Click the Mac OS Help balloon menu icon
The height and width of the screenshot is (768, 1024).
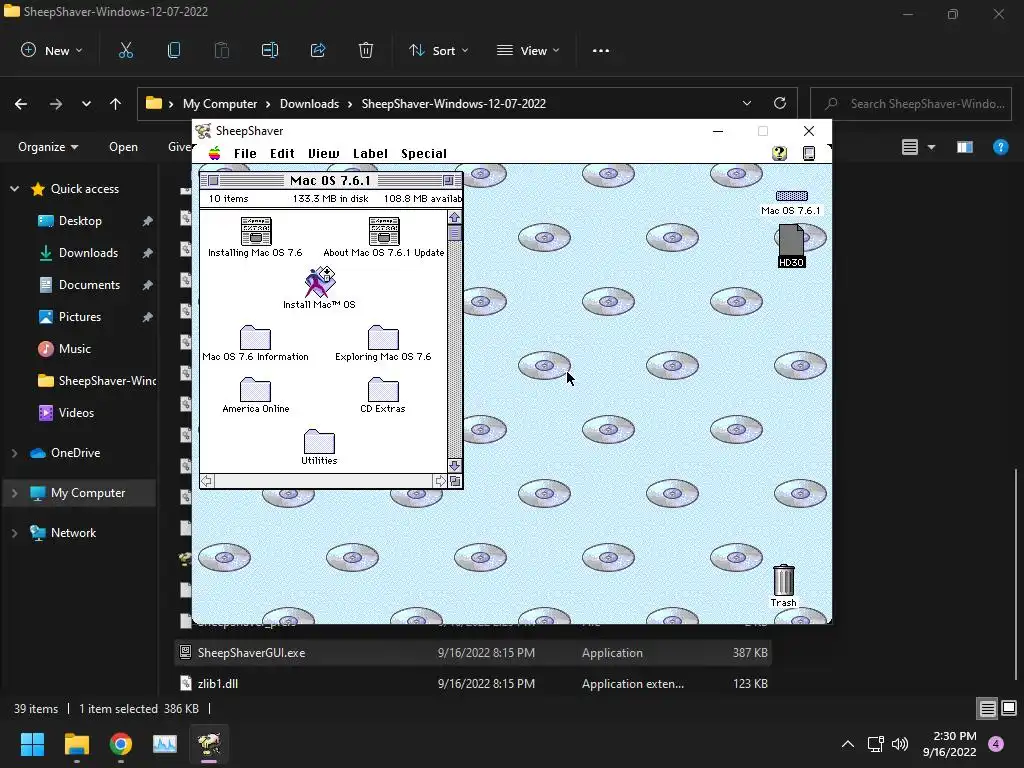pos(779,153)
